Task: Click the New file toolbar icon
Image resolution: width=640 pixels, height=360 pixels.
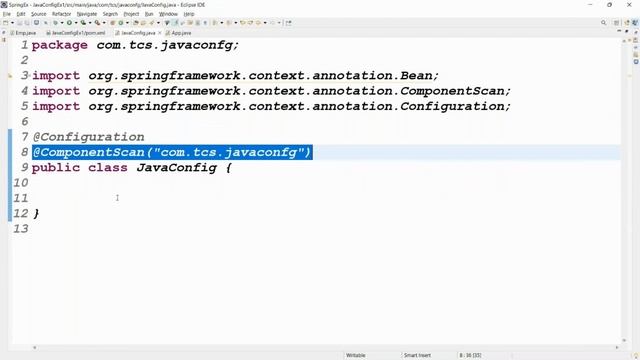Action: coord(5,23)
